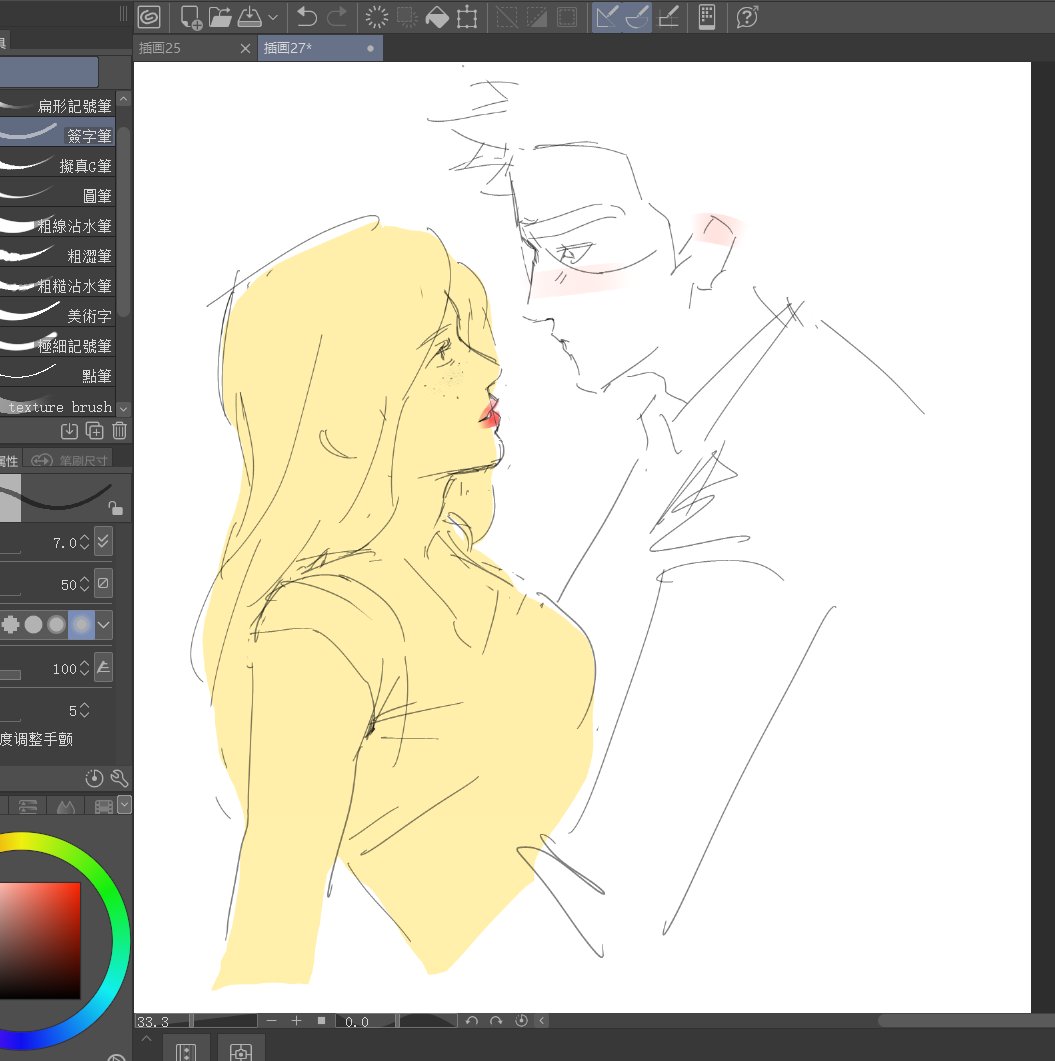Screen dimensions: 1055x1061
Task: Redo the undone action
Action: coord(336,17)
